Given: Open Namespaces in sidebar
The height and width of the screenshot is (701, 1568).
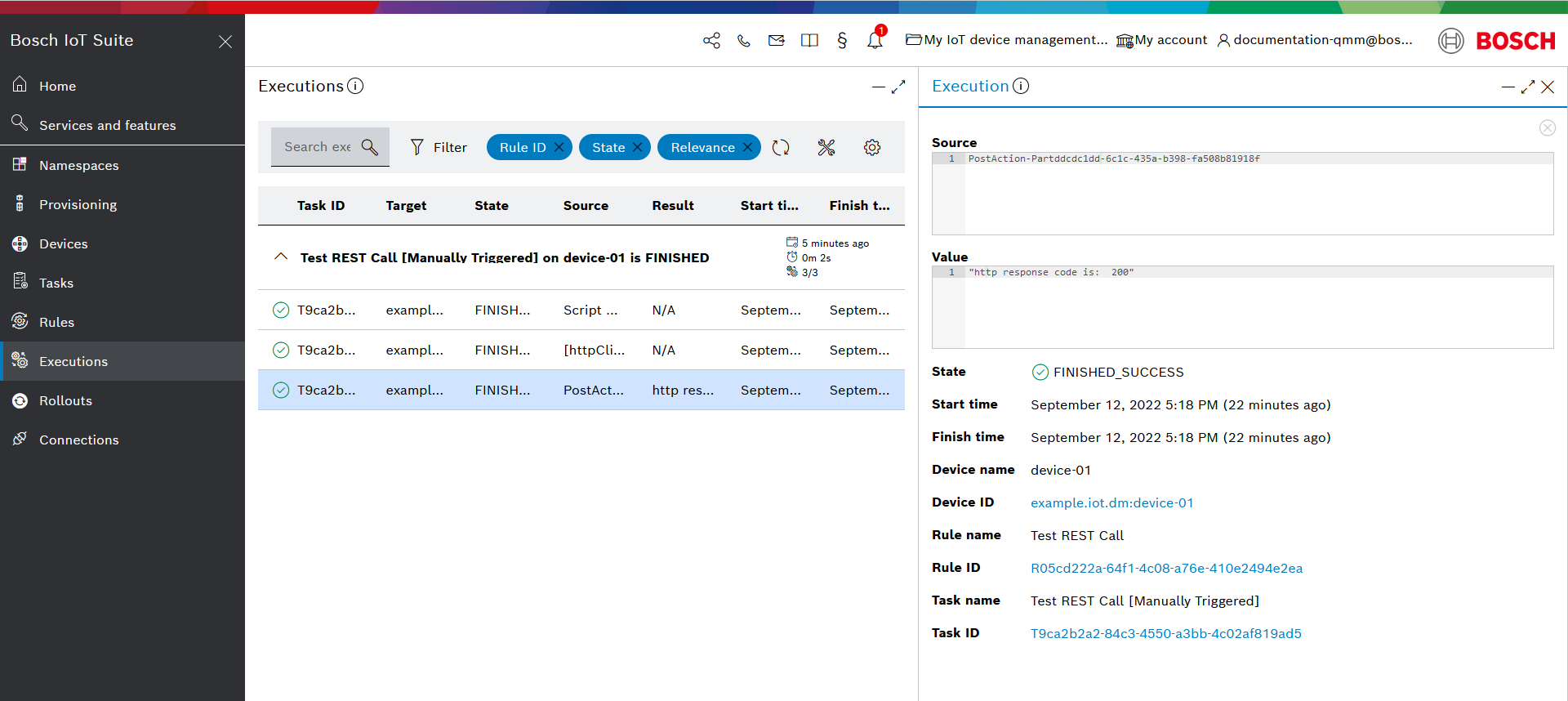Looking at the screenshot, I should click(122, 165).
